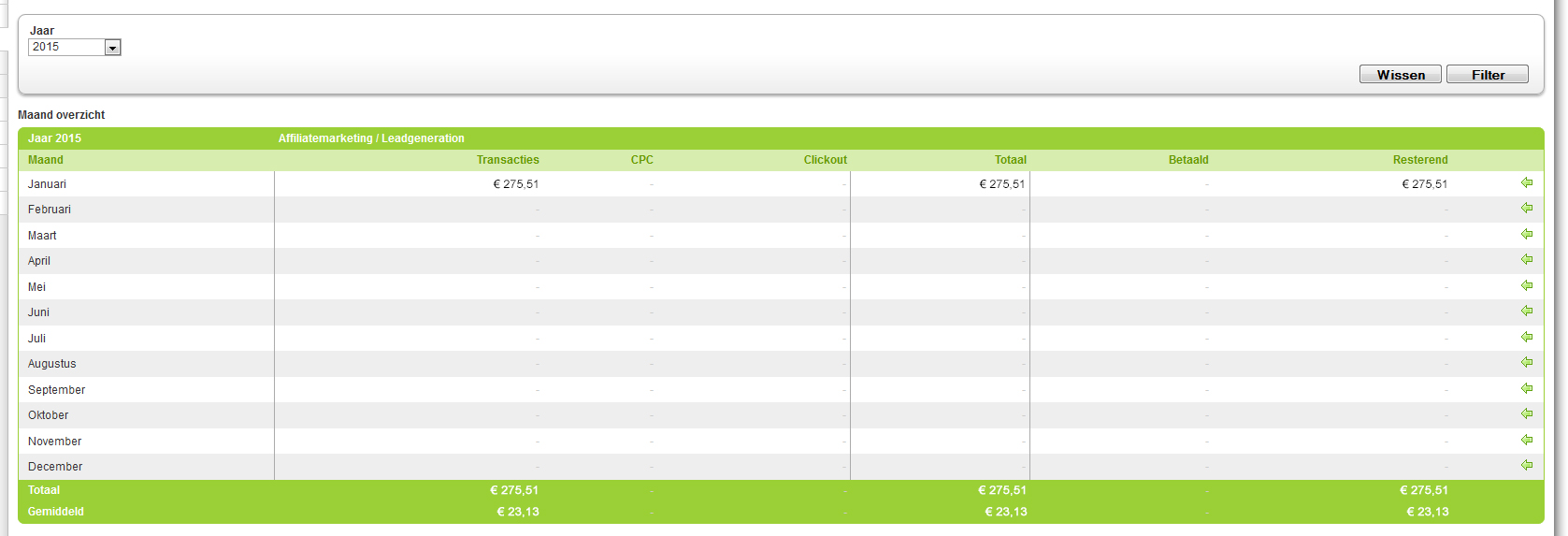Click the Wissen button
Screen dimensions: 1568x536
[1401, 75]
